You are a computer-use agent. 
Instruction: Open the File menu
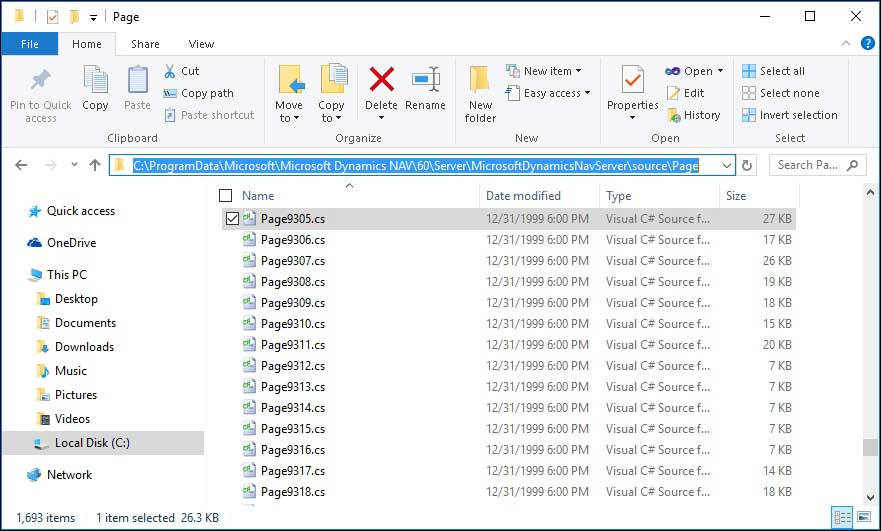click(x=29, y=44)
